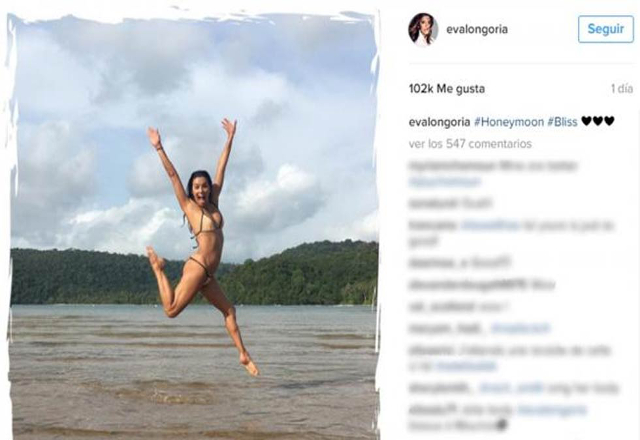
Task: Click the blue mention in the last comment
Action: (552, 409)
